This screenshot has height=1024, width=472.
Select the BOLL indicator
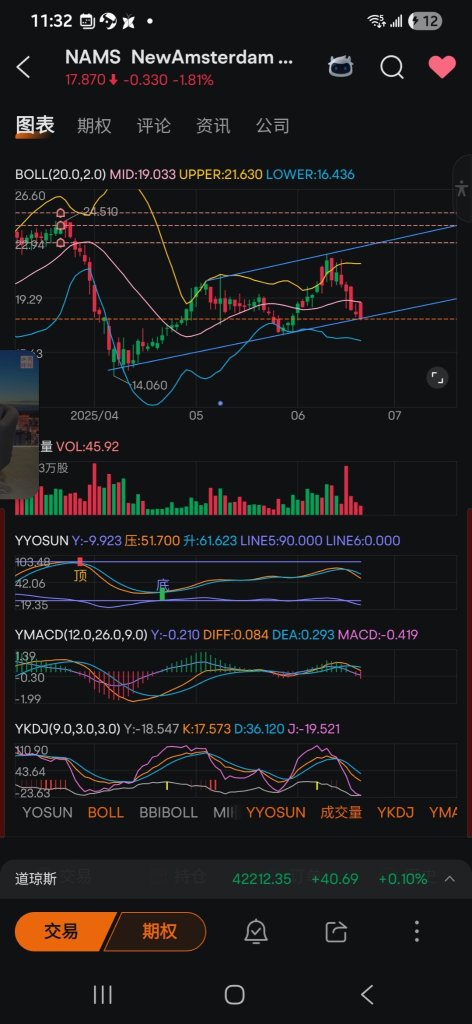click(x=106, y=812)
